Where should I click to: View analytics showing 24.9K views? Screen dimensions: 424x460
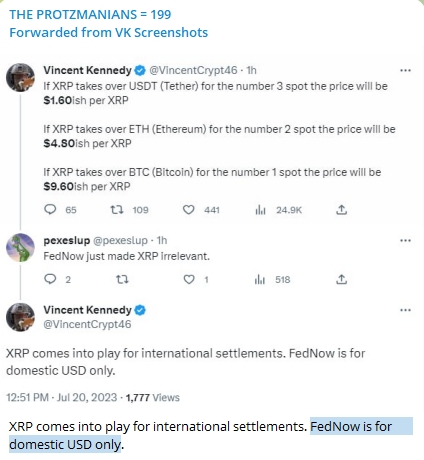260,210
